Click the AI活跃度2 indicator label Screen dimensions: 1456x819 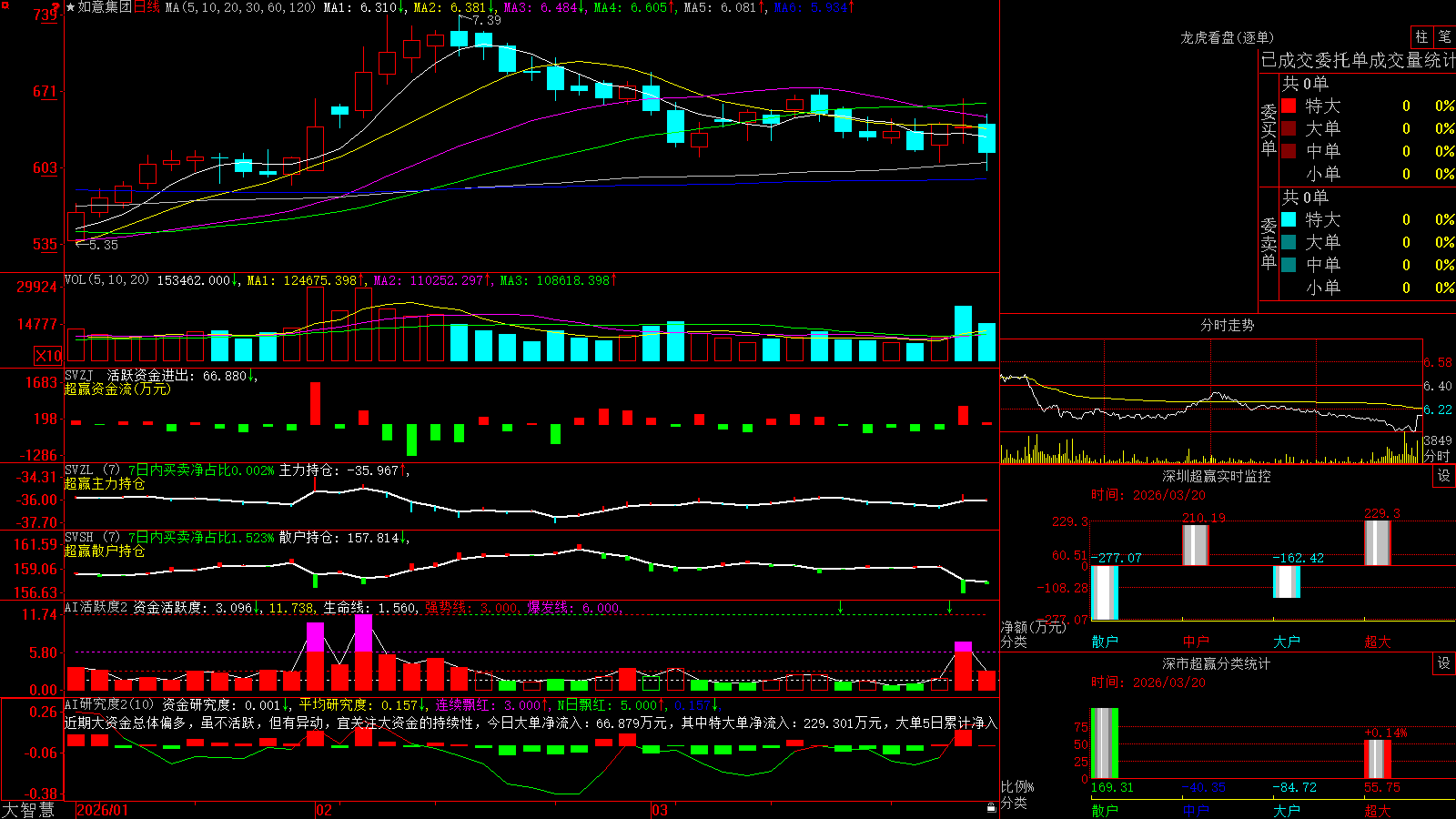point(96,607)
